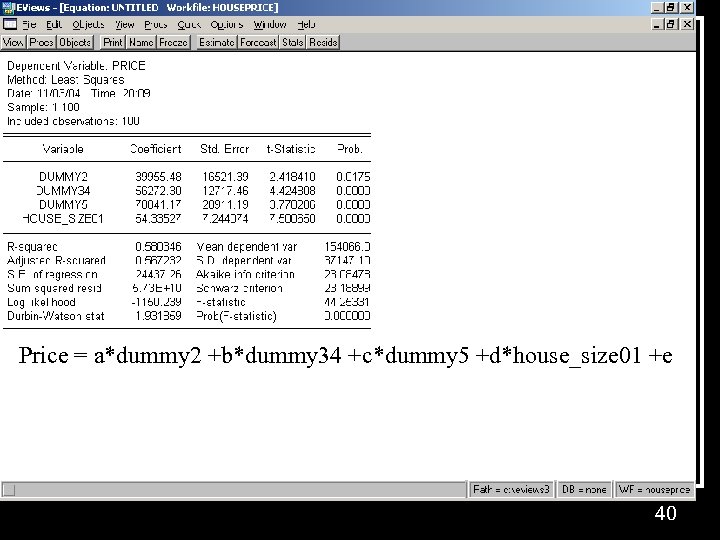The width and height of the screenshot is (720, 540).
Task: Click the t-Statistic column header
Action: [x=291, y=149]
